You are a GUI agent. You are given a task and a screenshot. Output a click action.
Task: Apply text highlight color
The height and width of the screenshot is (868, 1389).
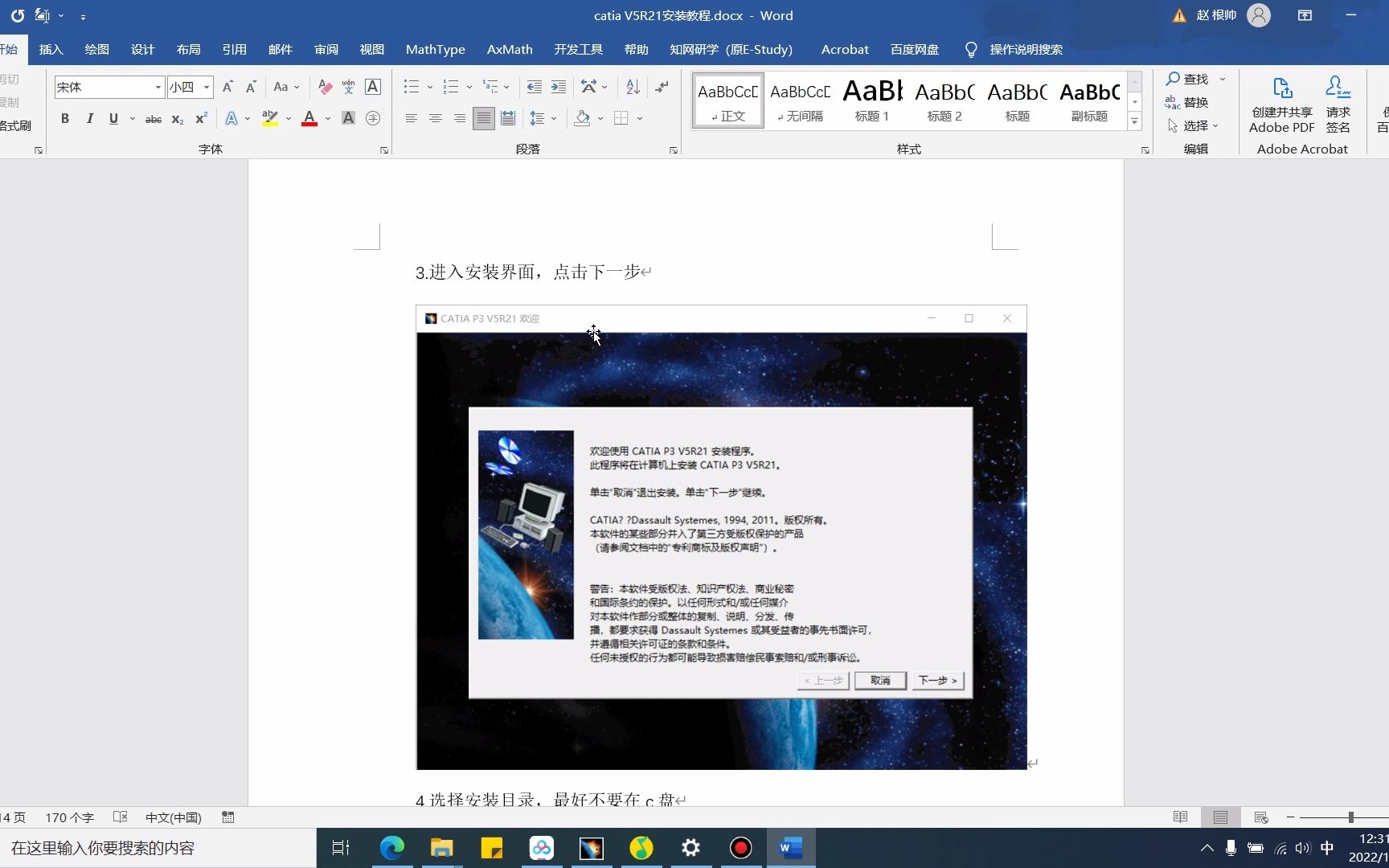pyautogui.click(x=270, y=118)
